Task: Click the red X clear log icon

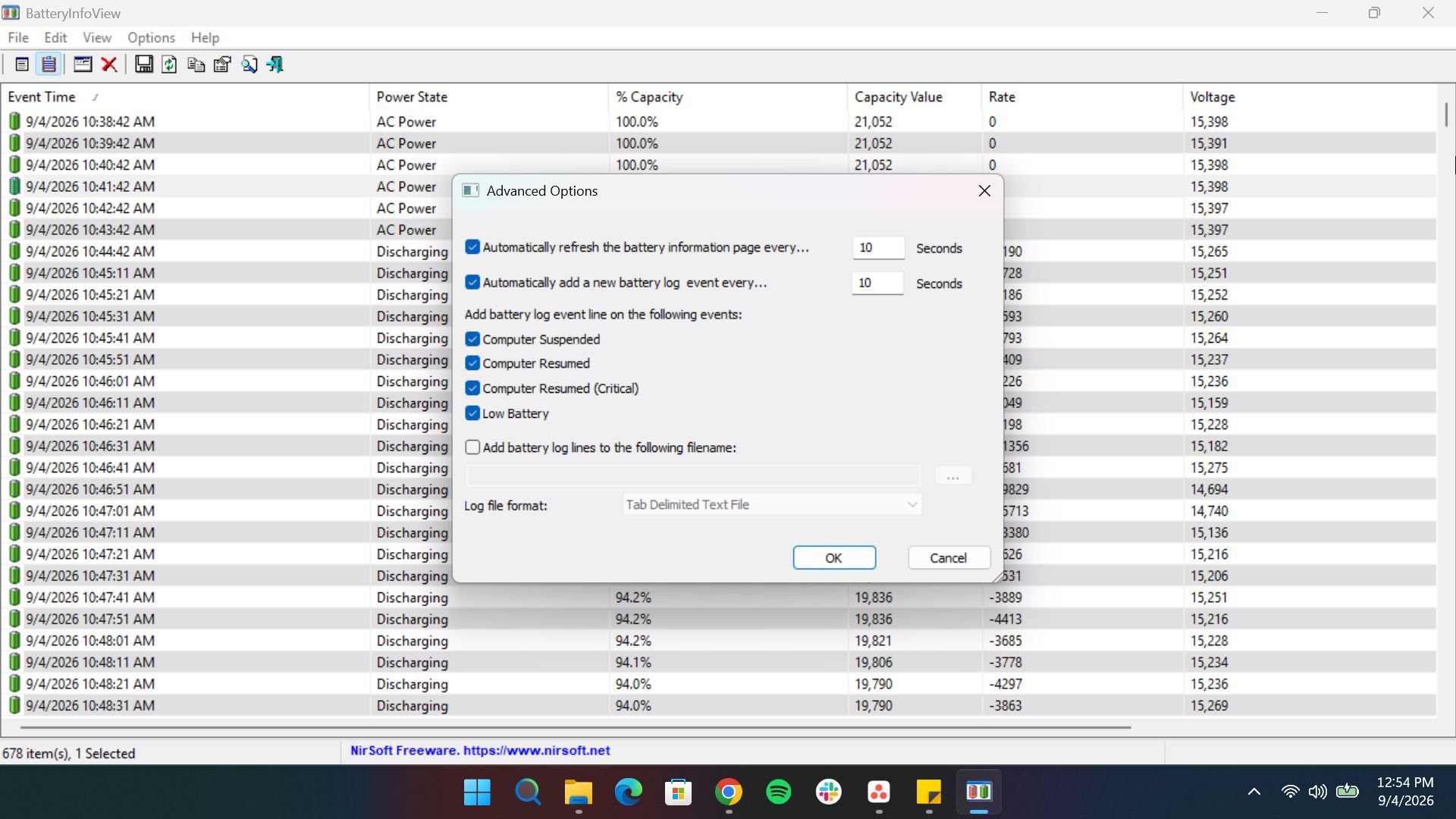Action: pyautogui.click(x=109, y=64)
